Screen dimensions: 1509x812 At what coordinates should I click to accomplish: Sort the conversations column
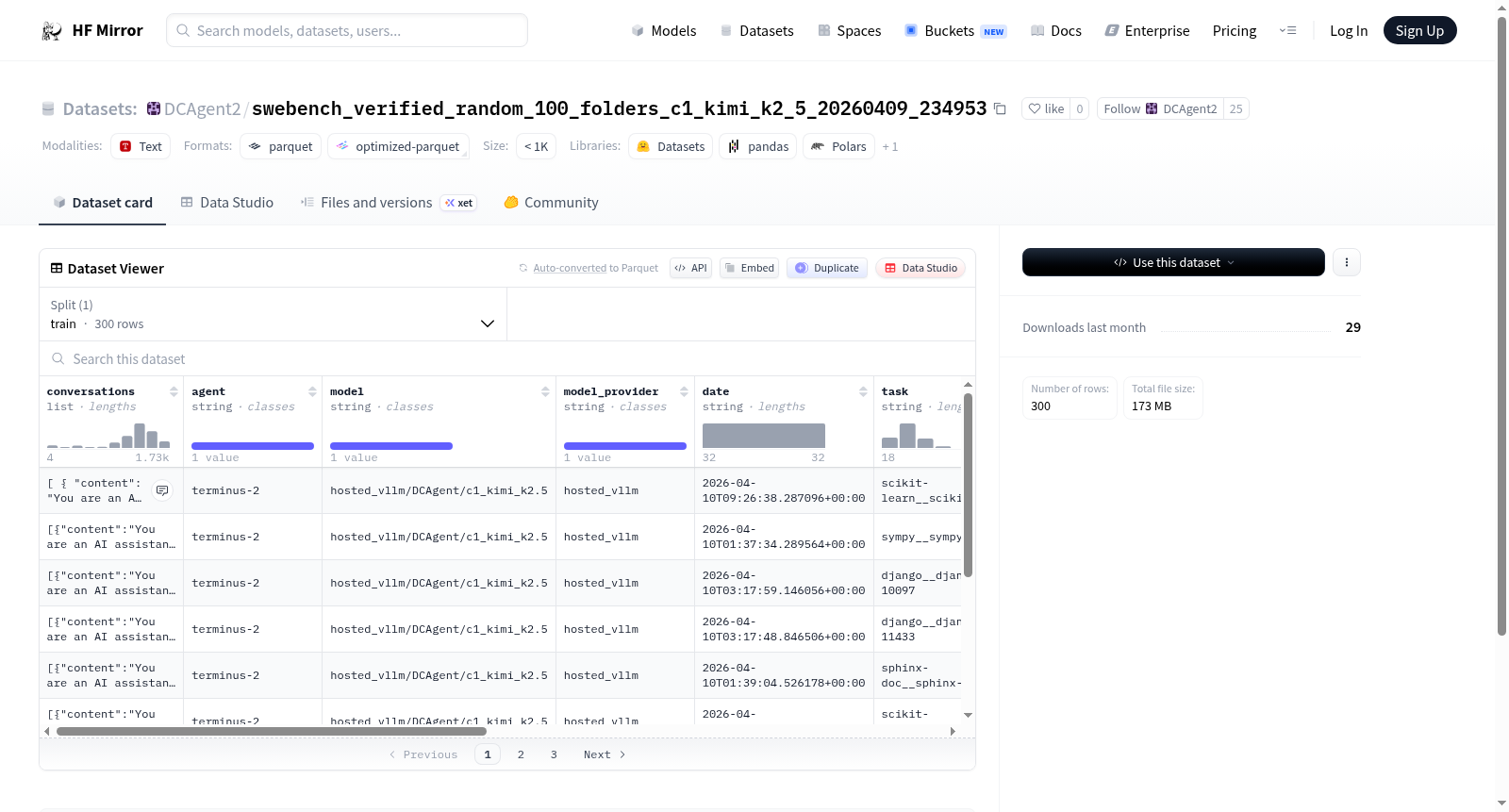(x=174, y=391)
